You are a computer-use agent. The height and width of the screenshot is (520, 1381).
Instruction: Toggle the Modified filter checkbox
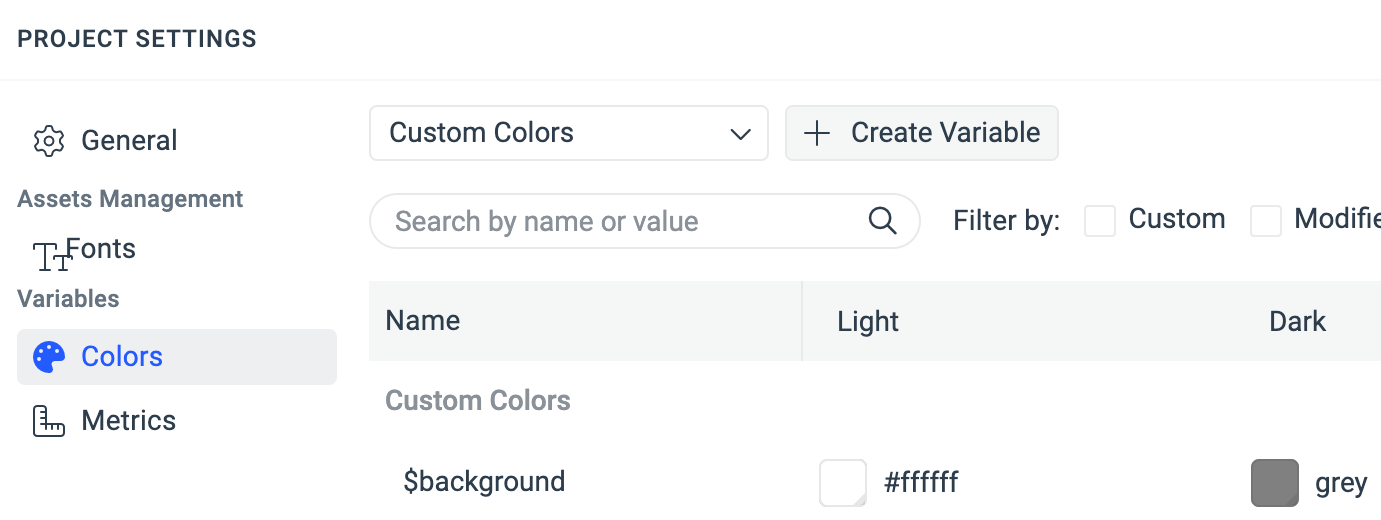[1266, 221]
